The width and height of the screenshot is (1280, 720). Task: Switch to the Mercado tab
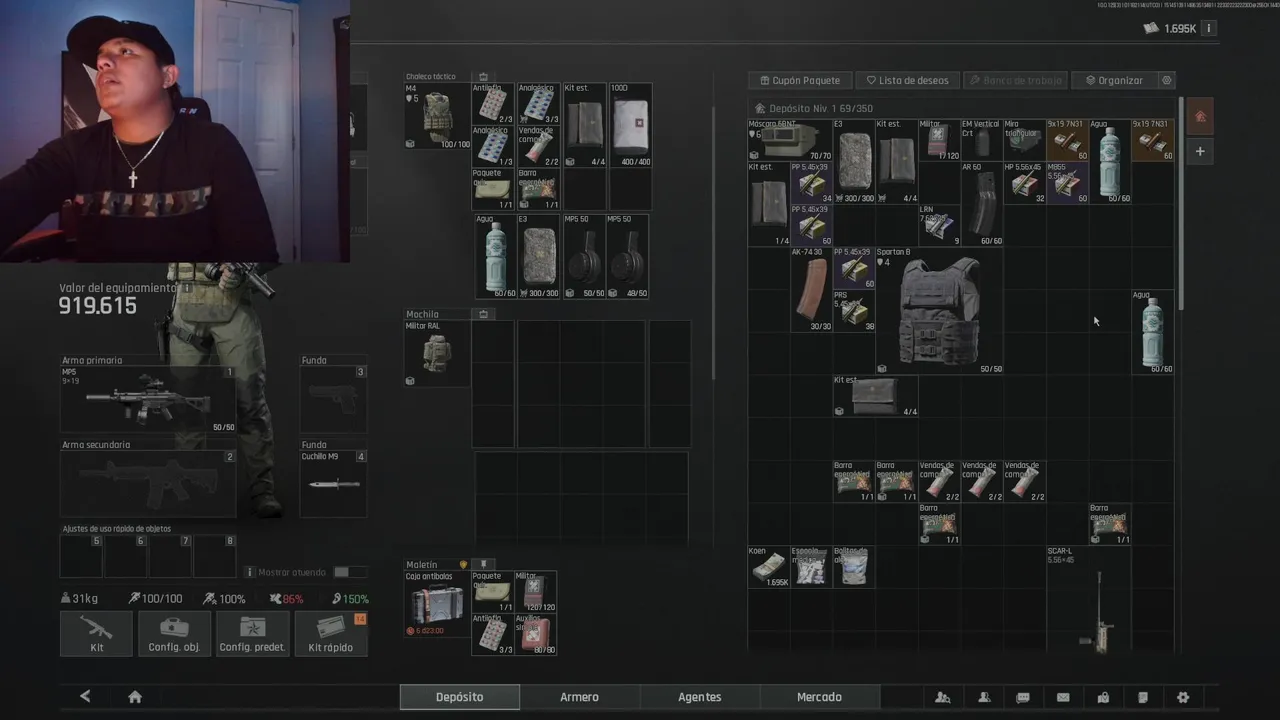[820, 697]
